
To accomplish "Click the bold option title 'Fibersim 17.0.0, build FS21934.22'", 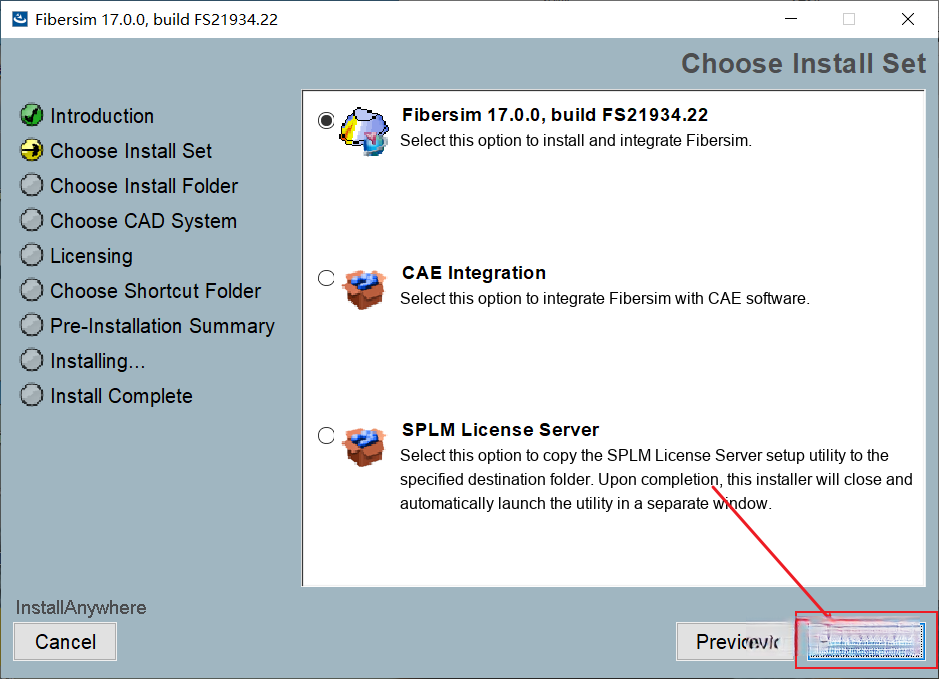I will [555, 114].
